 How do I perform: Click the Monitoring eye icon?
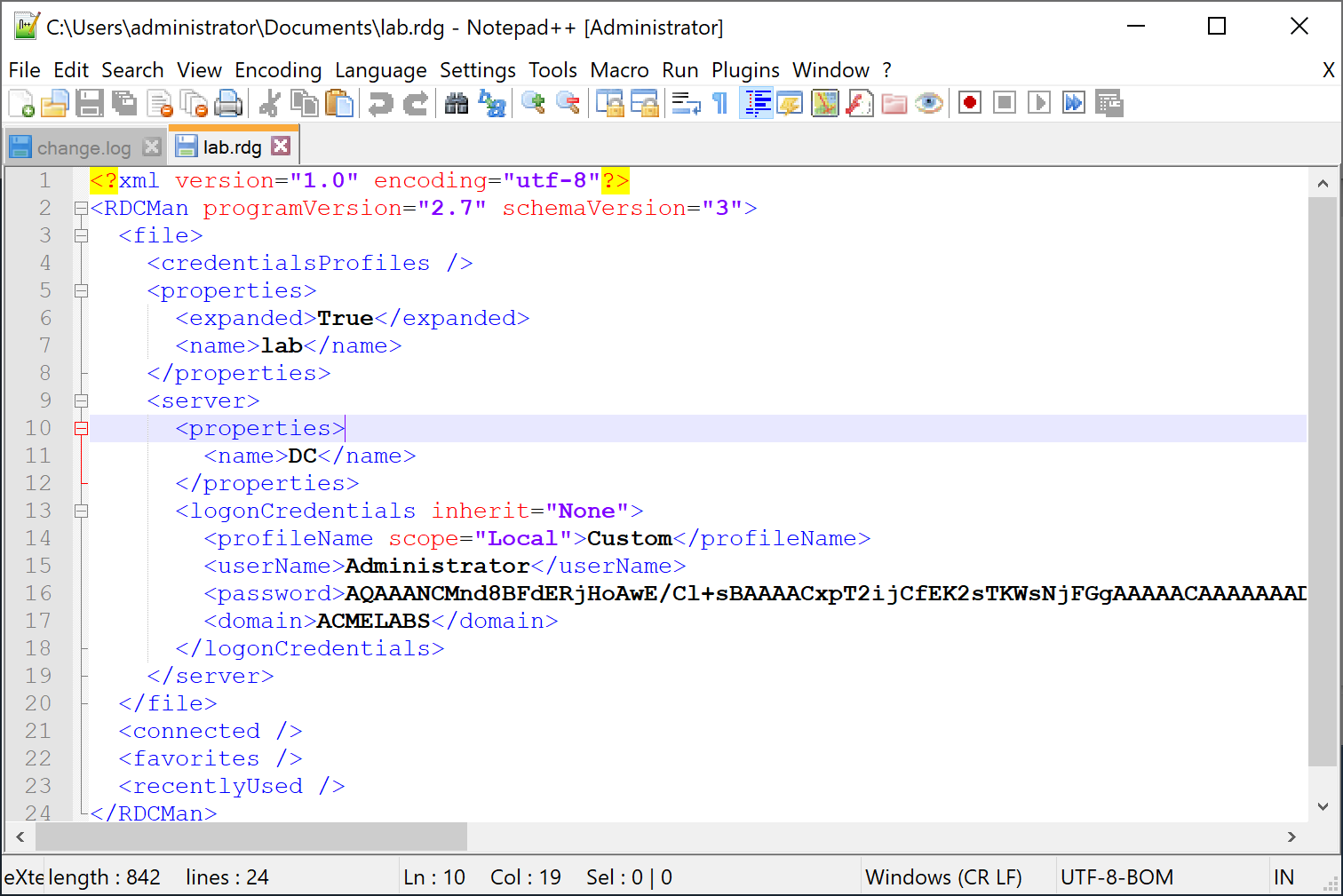[x=929, y=104]
